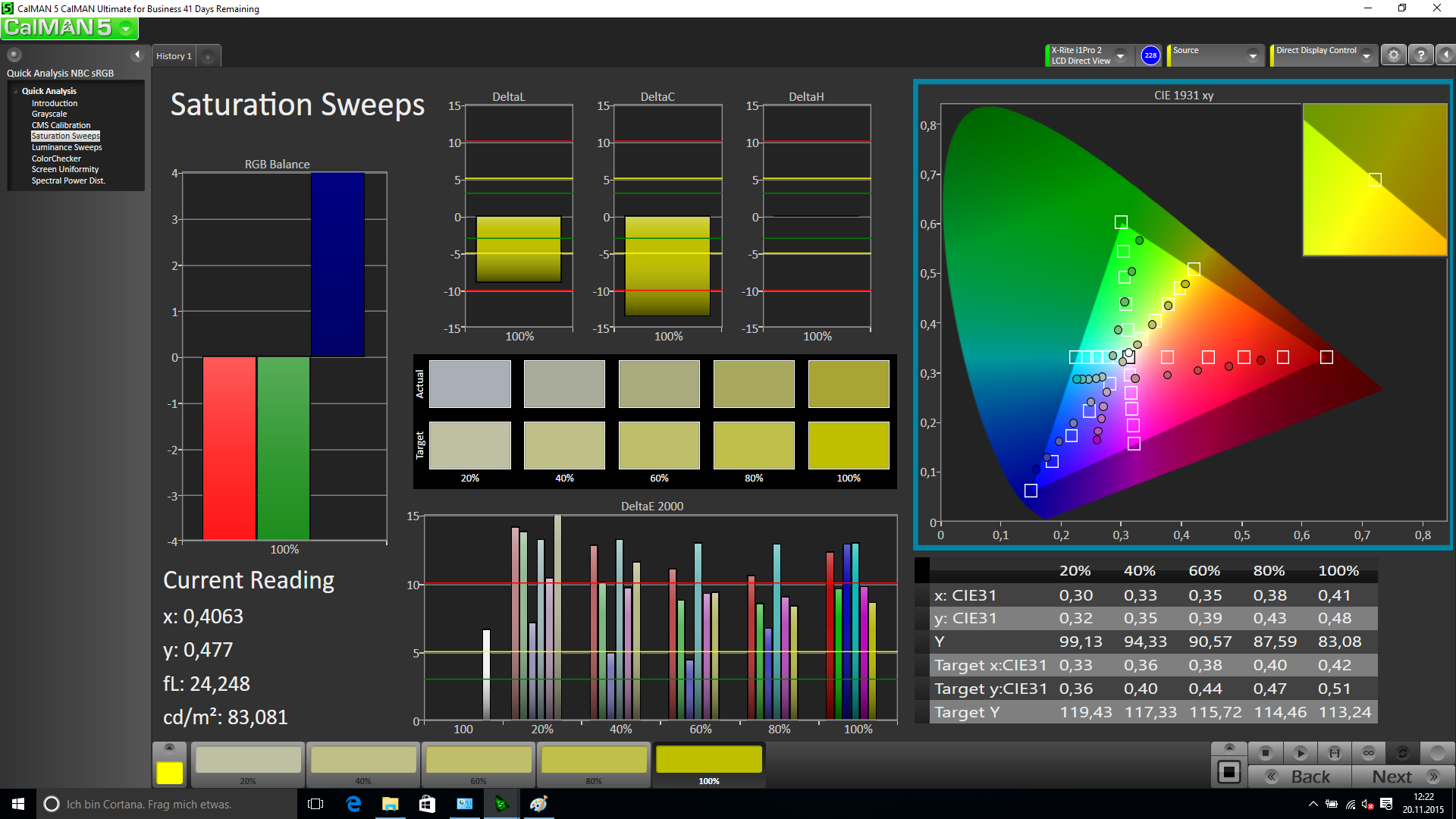Add a new history tab
Screen dimensions: 1456x819
[208, 57]
